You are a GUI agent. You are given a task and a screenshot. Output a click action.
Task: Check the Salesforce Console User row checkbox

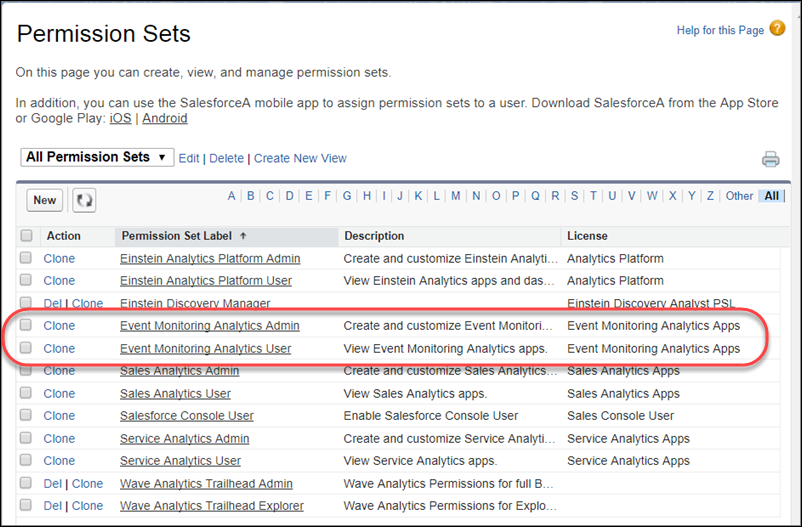[x=26, y=415]
